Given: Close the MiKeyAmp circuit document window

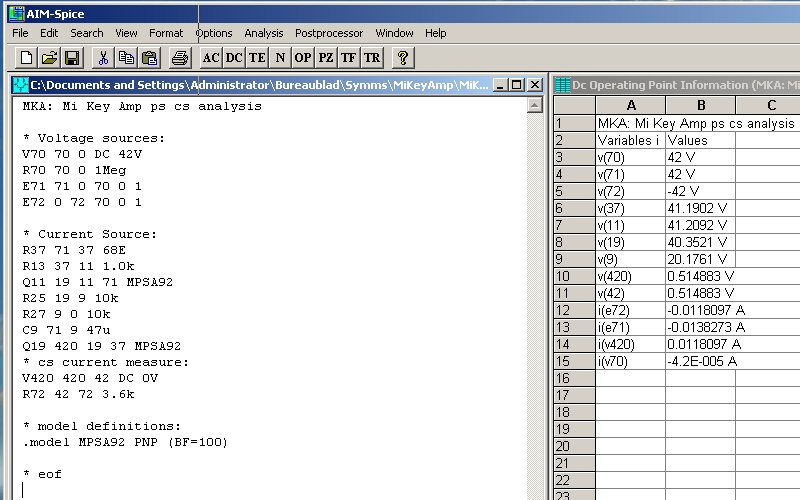Looking at the screenshot, I should pyautogui.click(x=535, y=85).
